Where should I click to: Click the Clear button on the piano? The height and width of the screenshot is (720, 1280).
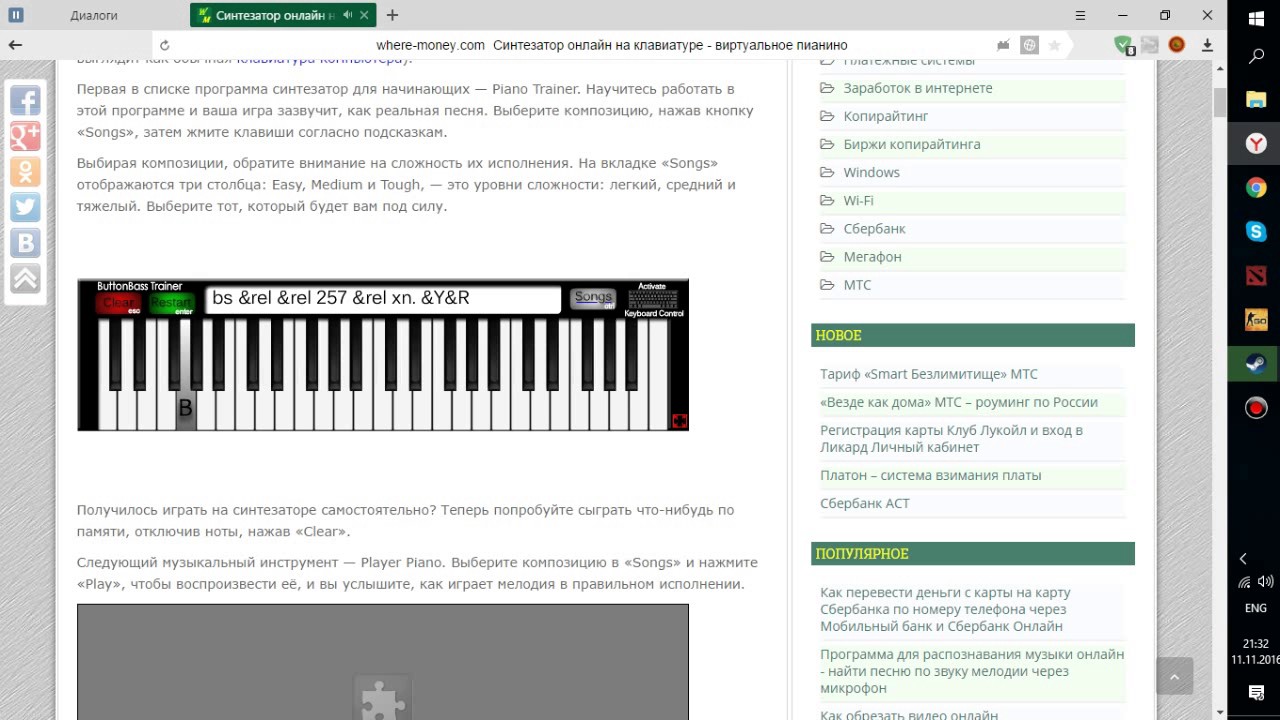[x=119, y=303]
